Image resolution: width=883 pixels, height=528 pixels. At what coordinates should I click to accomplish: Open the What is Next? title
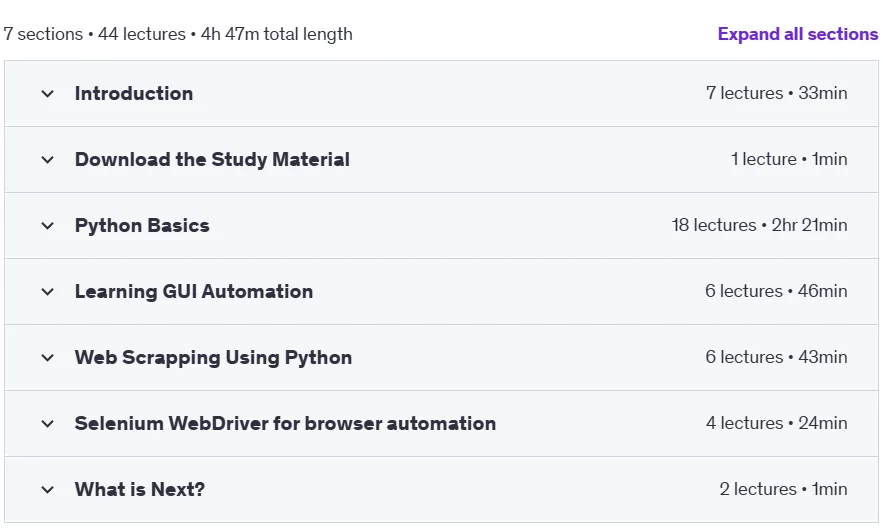(140, 489)
